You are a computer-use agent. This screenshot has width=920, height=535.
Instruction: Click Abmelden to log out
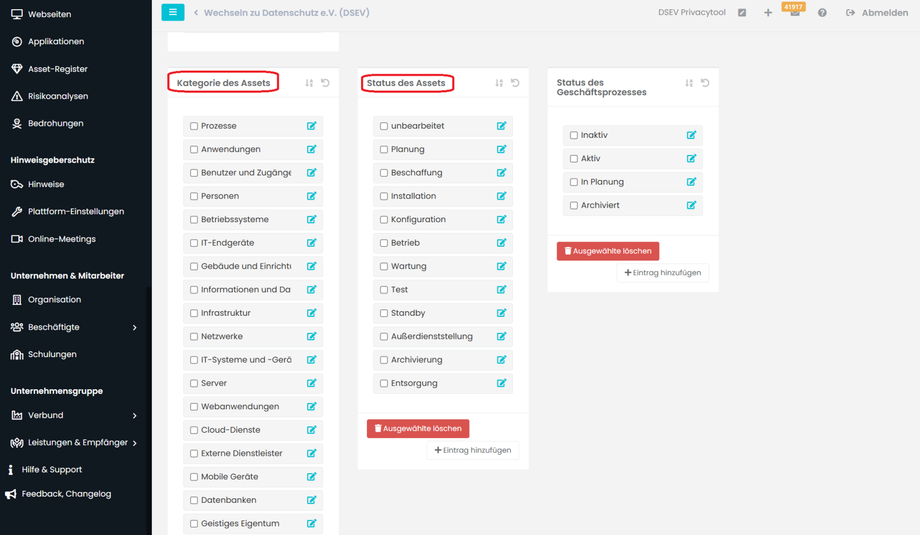877,13
